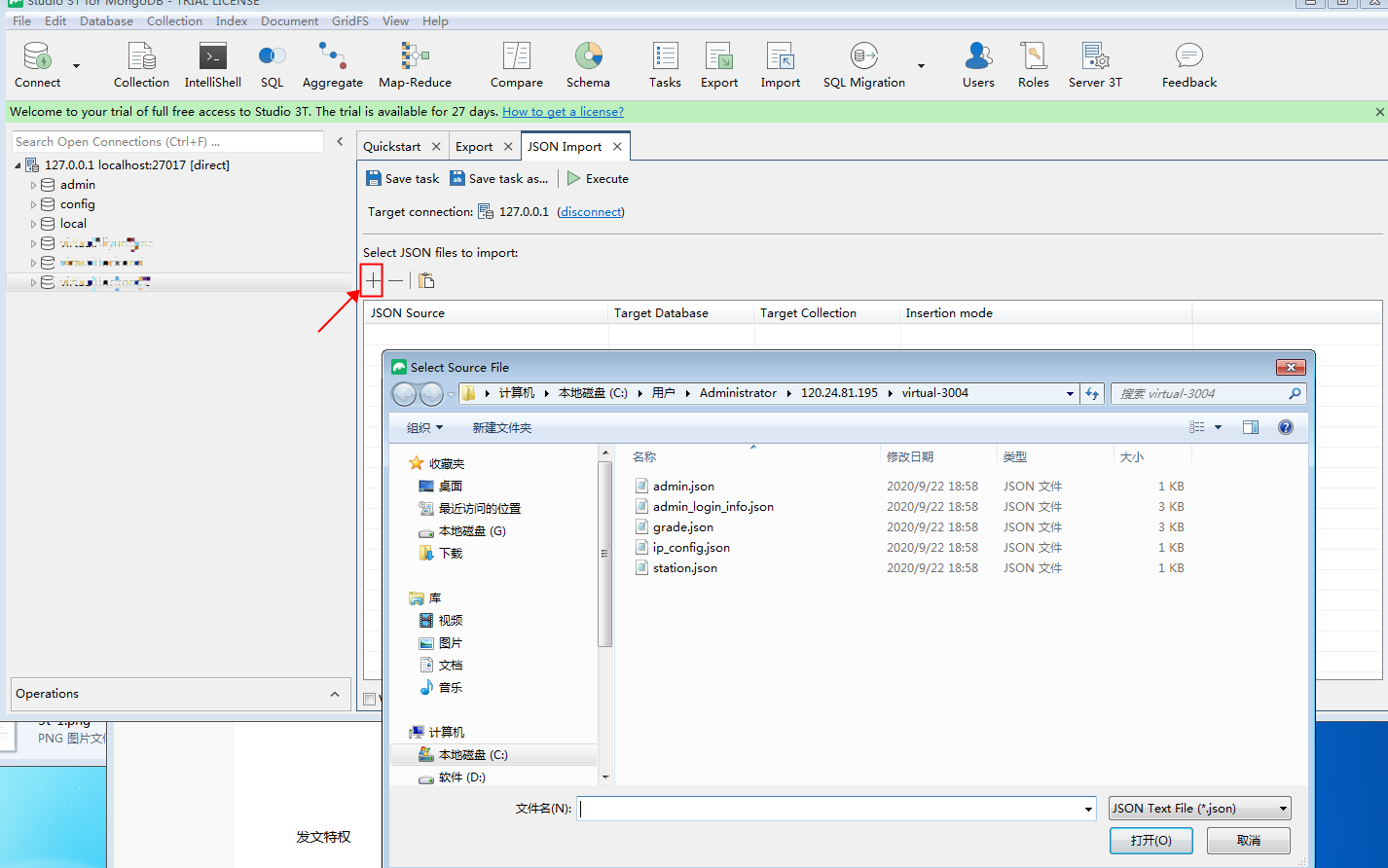Open the Aggregate editor icon
The height and width of the screenshot is (868, 1388).
[x=333, y=65]
